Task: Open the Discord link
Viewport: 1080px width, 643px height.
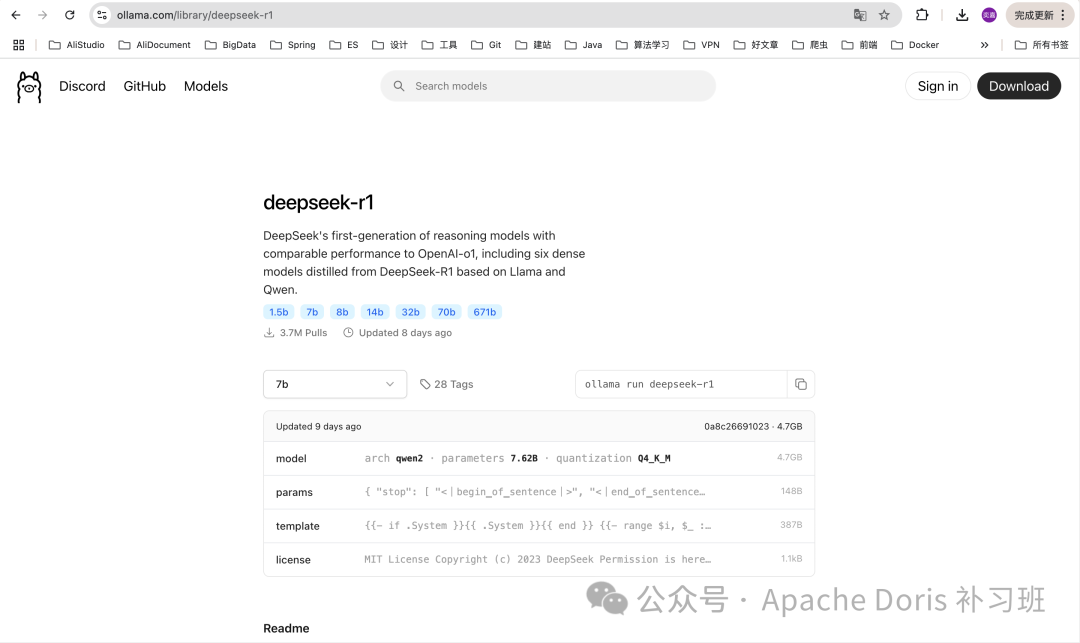Action: click(82, 86)
